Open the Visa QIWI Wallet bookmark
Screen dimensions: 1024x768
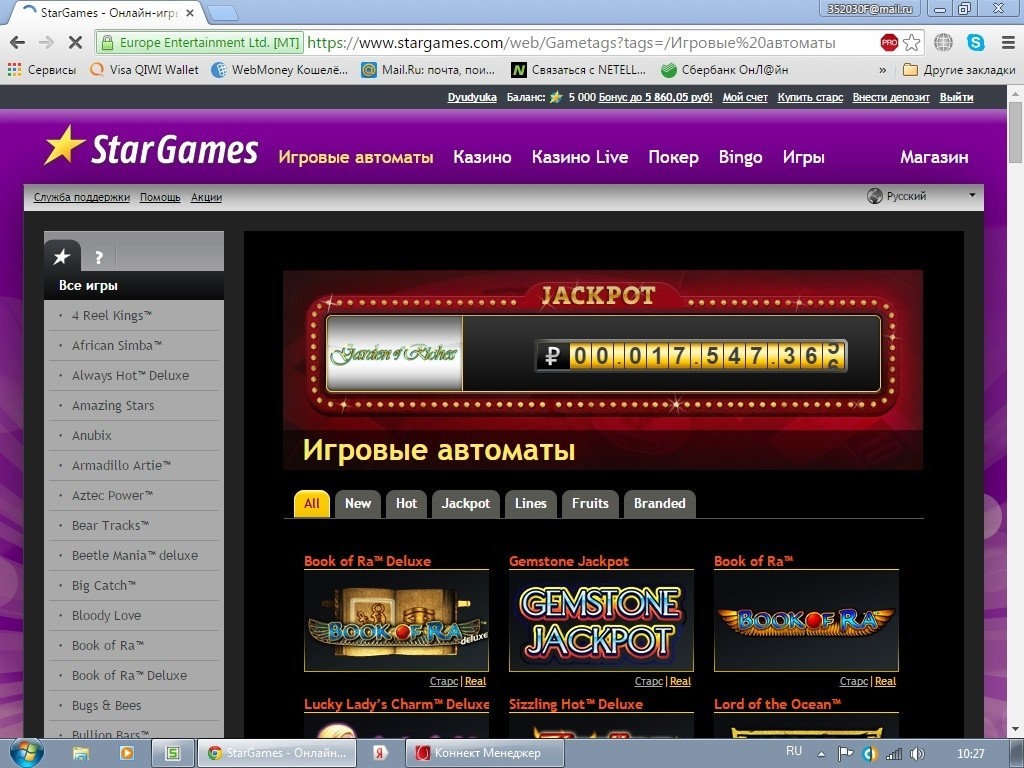[x=144, y=70]
